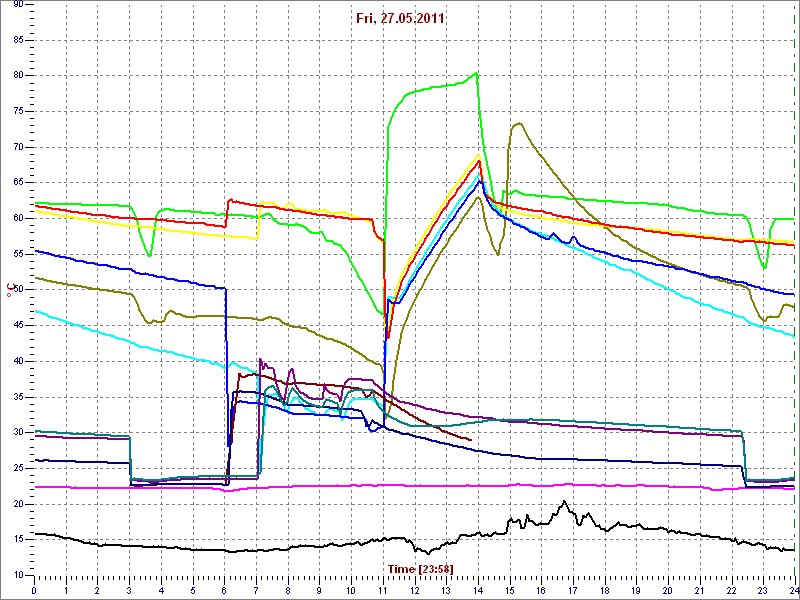Click hour 13 on the time axis
Screen dimensions: 800x600
click(x=446, y=590)
